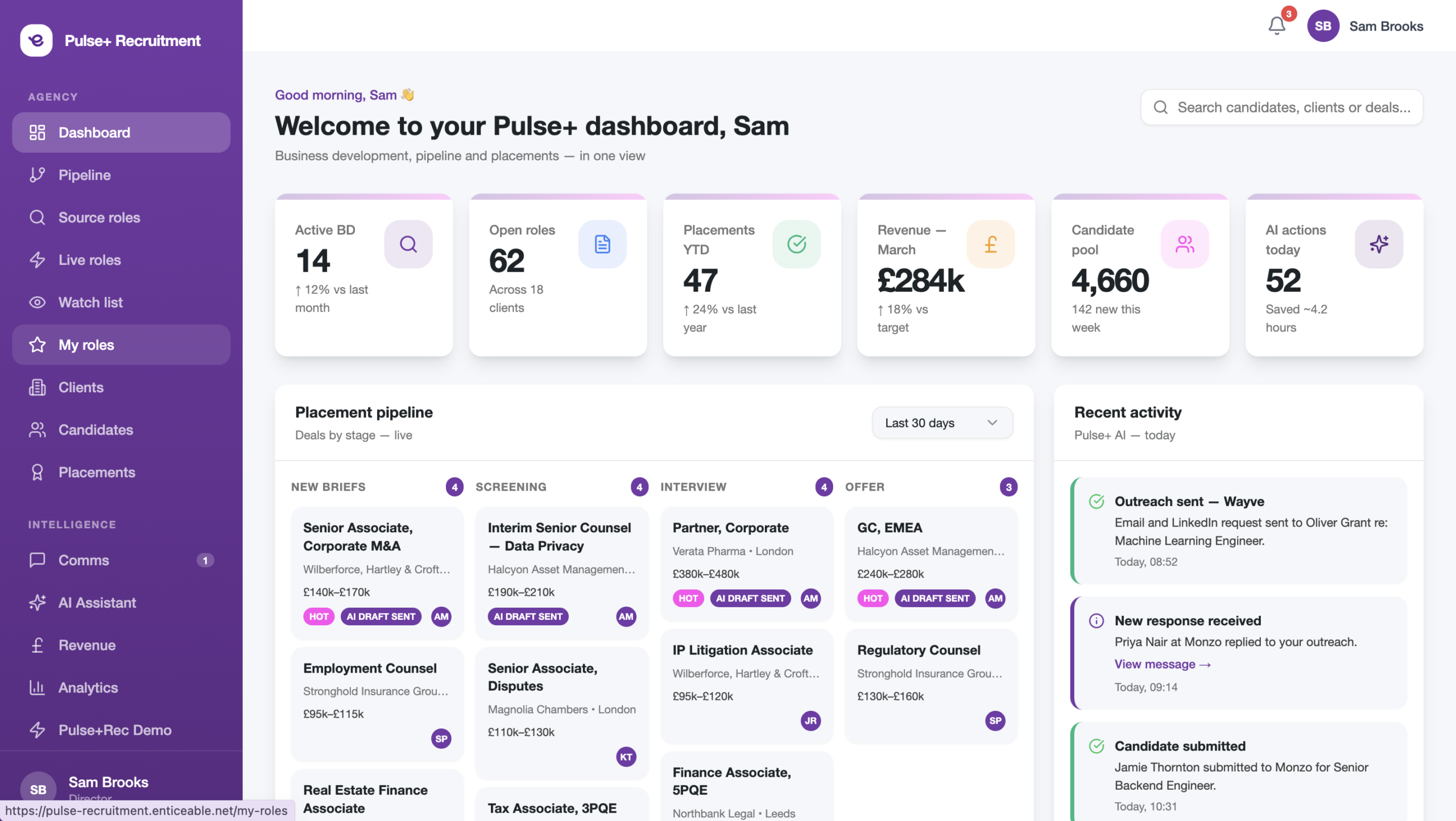Viewport: 1456px width, 821px height.
Task: Click the Revenue March pound icon
Action: (991, 244)
